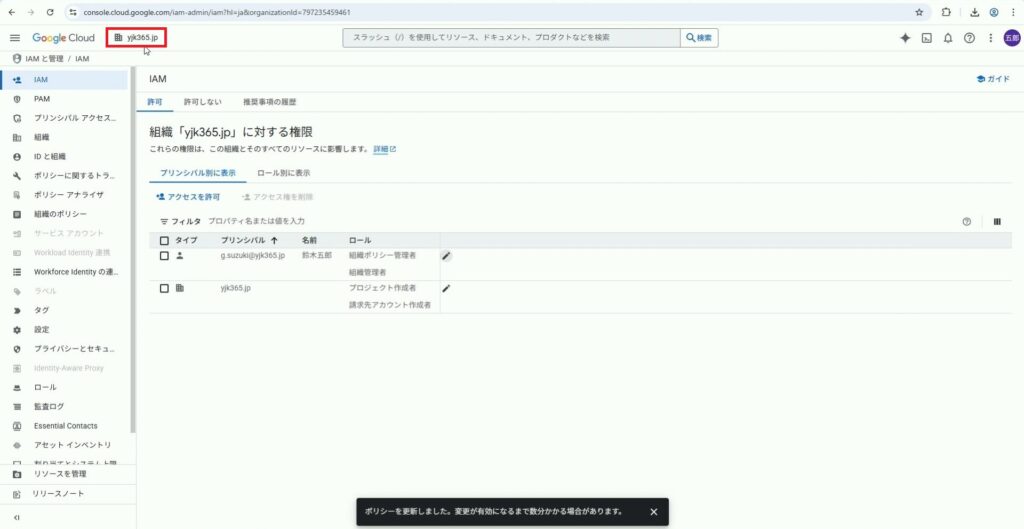1024x529 pixels.
Task: Select checkbox for yjk365.jp row
Action: point(164,288)
